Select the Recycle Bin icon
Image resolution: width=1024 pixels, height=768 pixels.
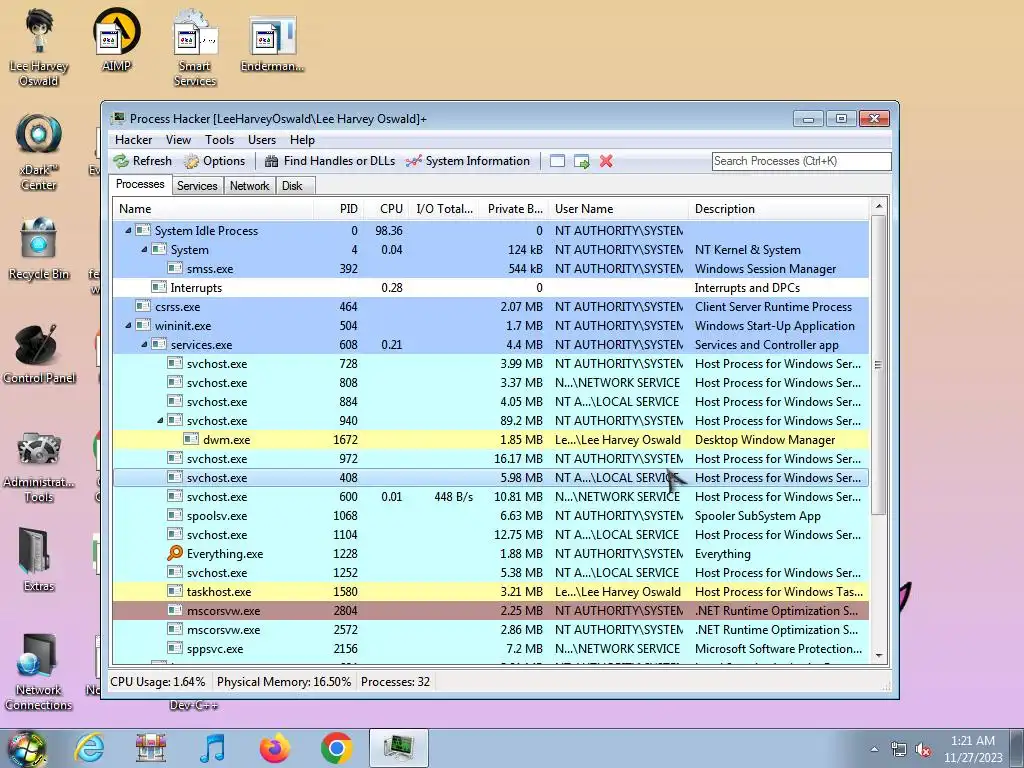coord(39,248)
